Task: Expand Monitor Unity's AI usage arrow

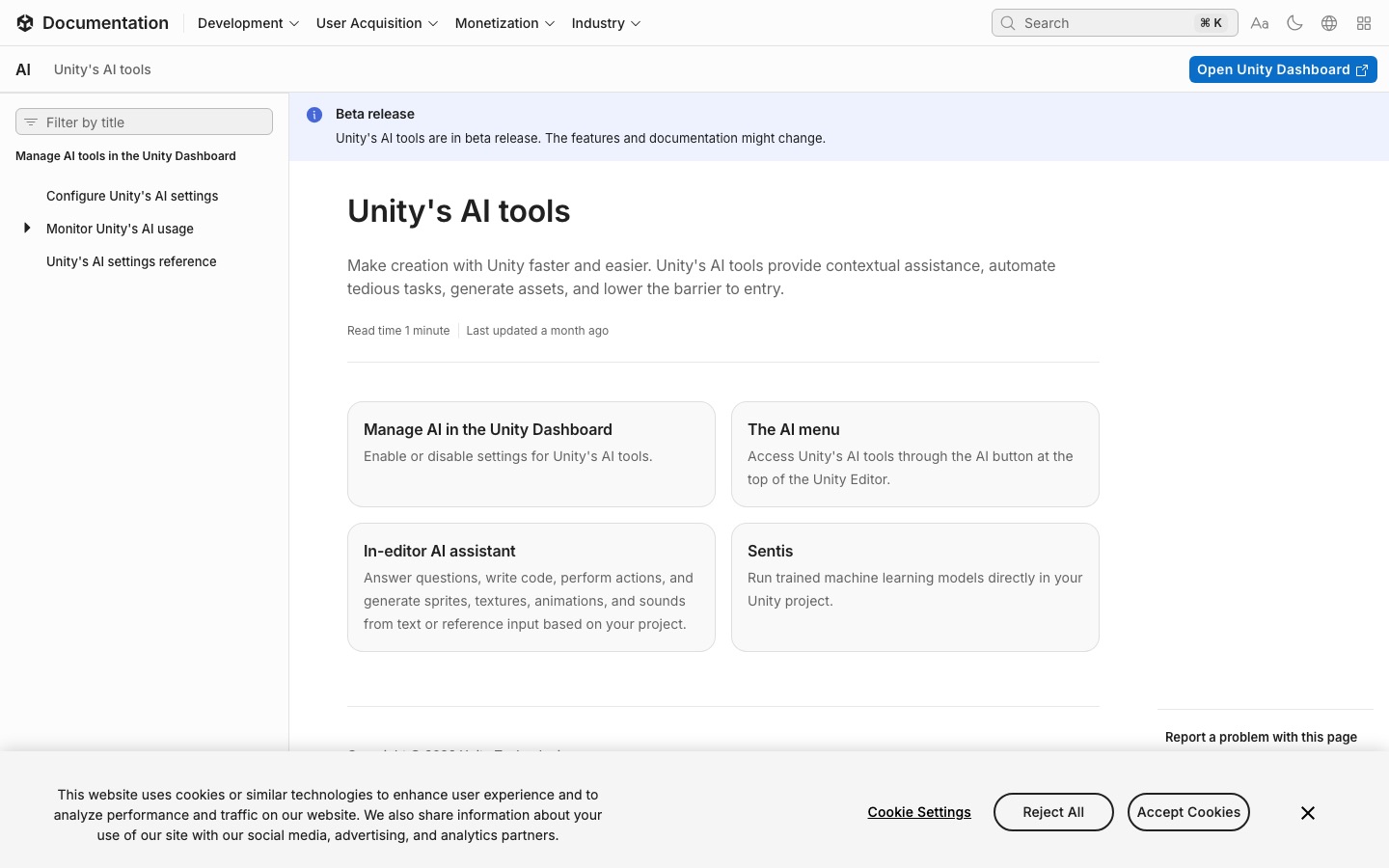Action: tap(27, 229)
